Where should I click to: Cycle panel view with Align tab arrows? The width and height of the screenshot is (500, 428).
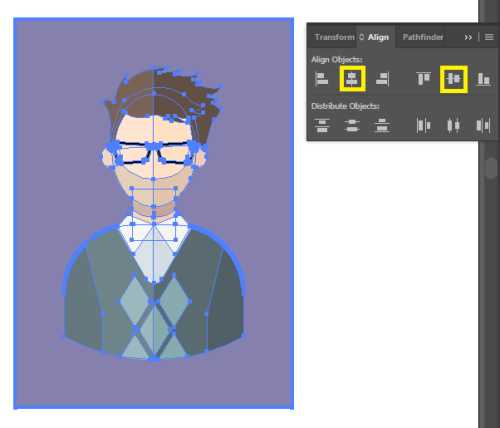[361, 37]
